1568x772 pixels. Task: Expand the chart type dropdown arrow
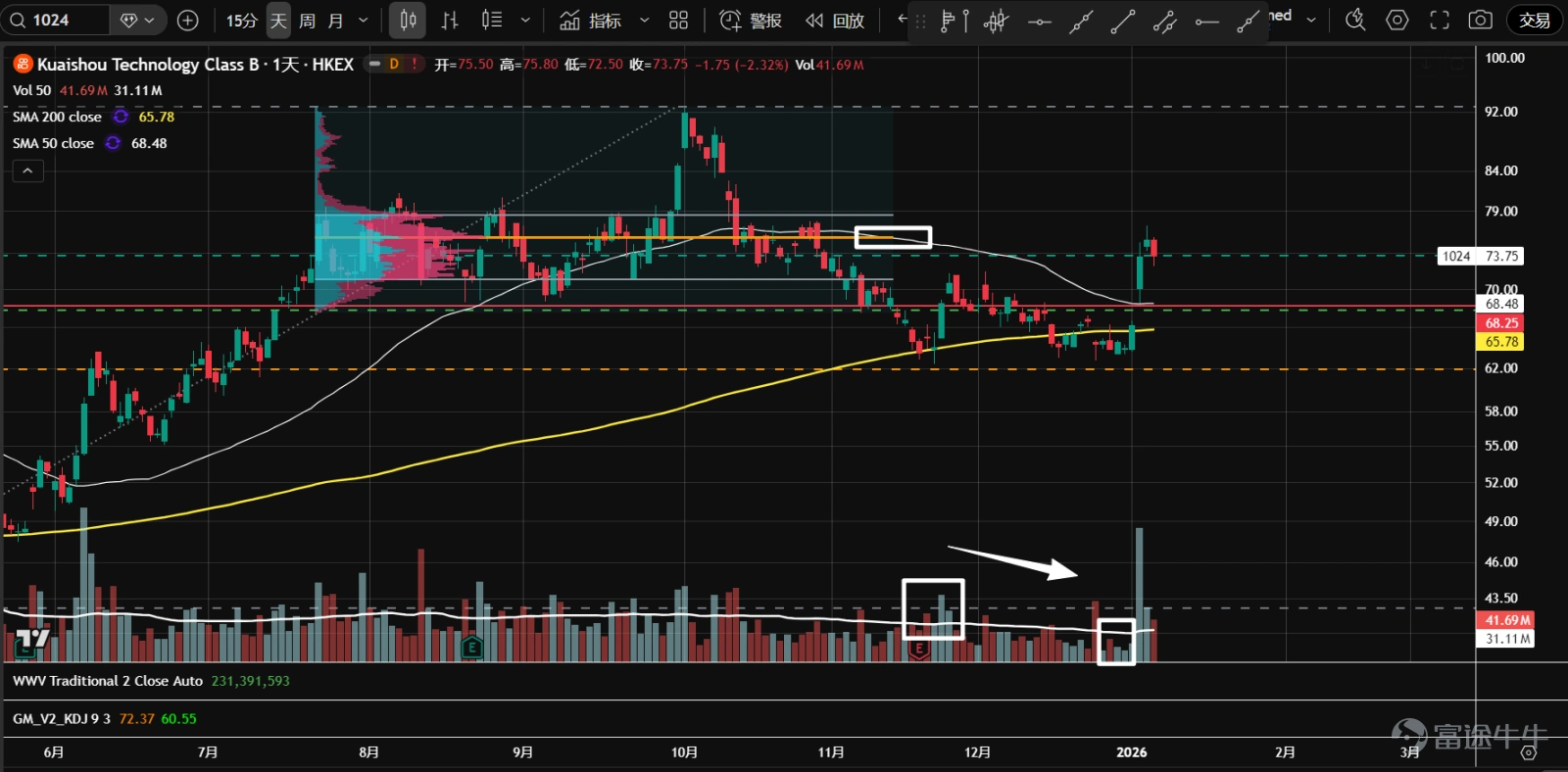pos(525,20)
